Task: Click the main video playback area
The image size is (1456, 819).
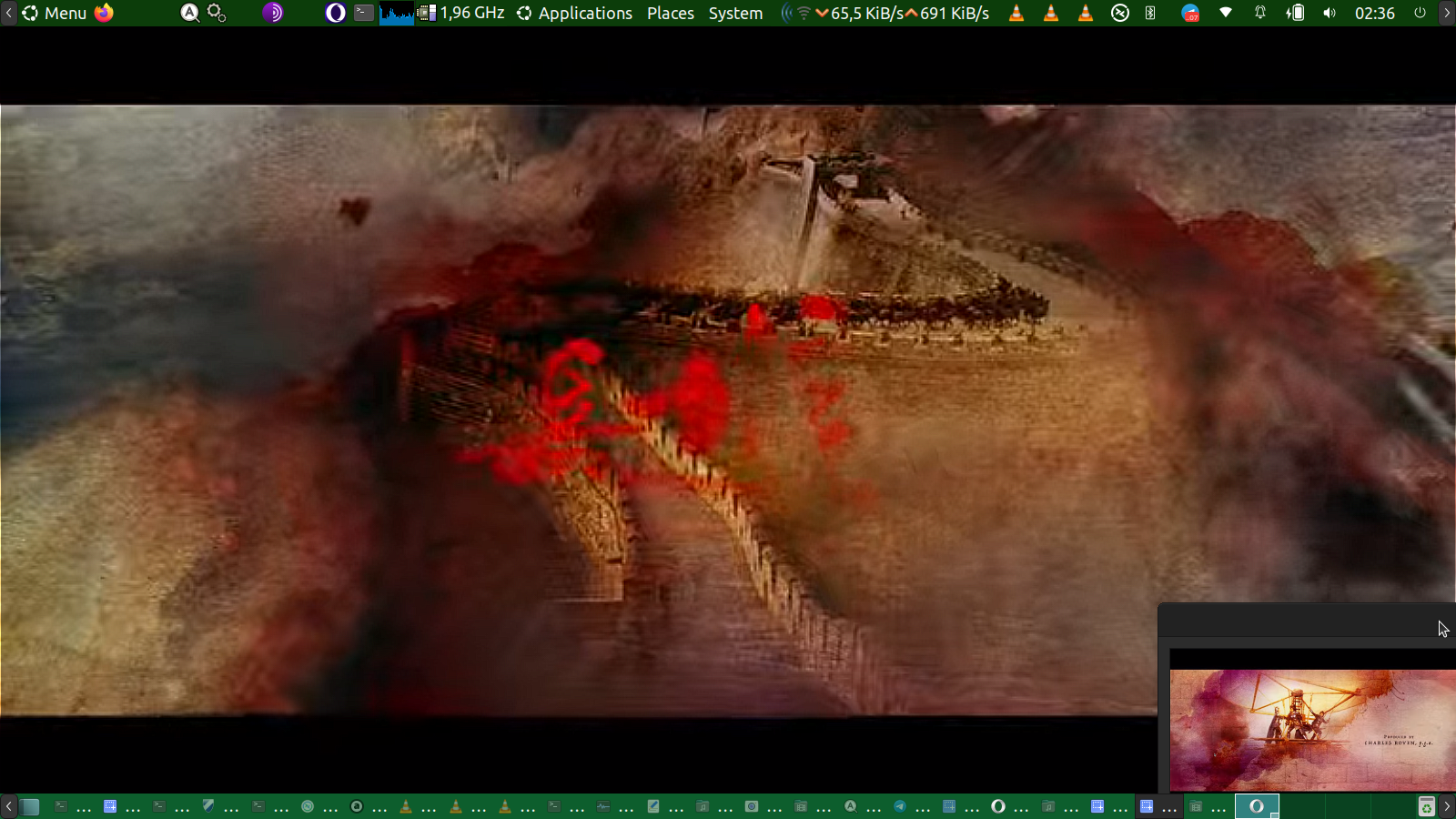Action: (728, 409)
